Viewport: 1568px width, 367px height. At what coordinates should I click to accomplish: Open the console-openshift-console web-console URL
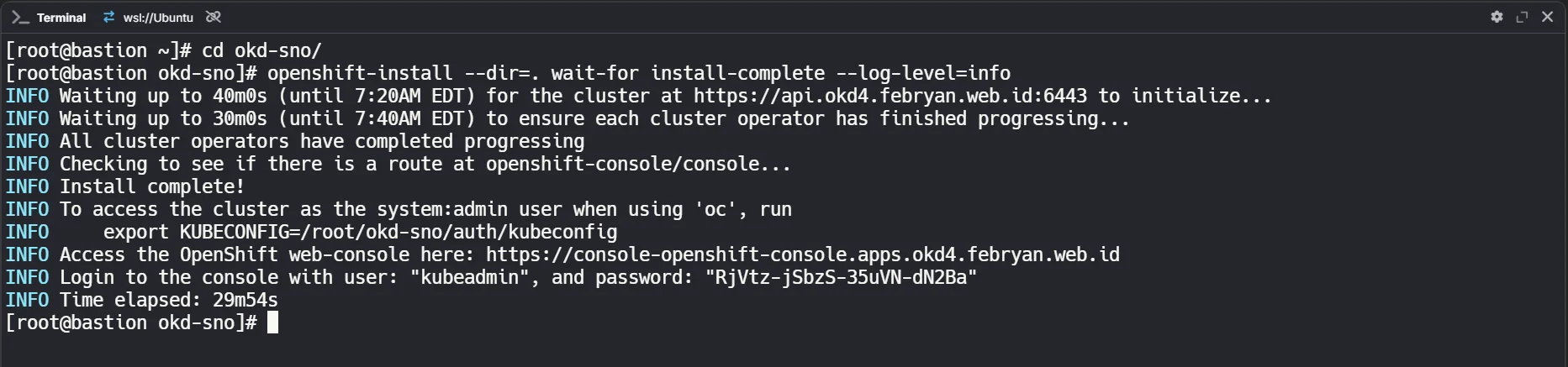point(802,254)
